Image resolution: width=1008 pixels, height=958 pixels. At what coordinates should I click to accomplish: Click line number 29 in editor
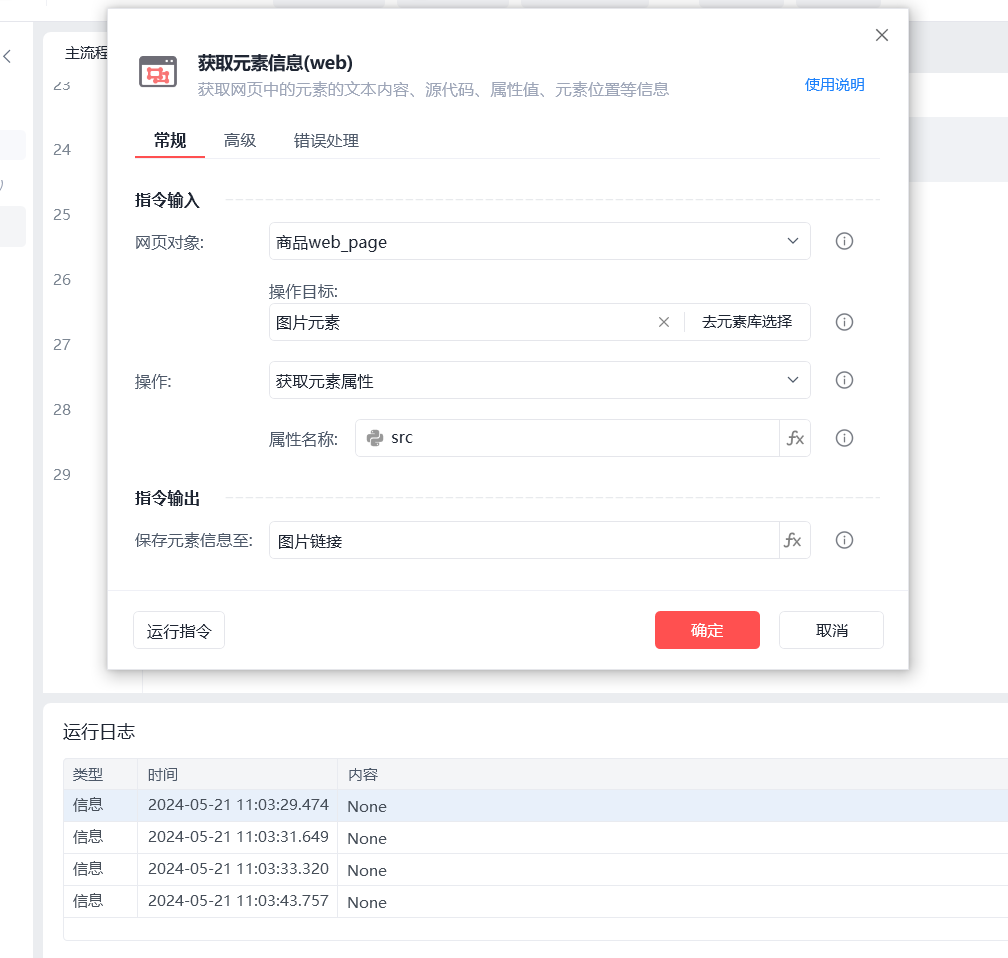pos(62,474)
